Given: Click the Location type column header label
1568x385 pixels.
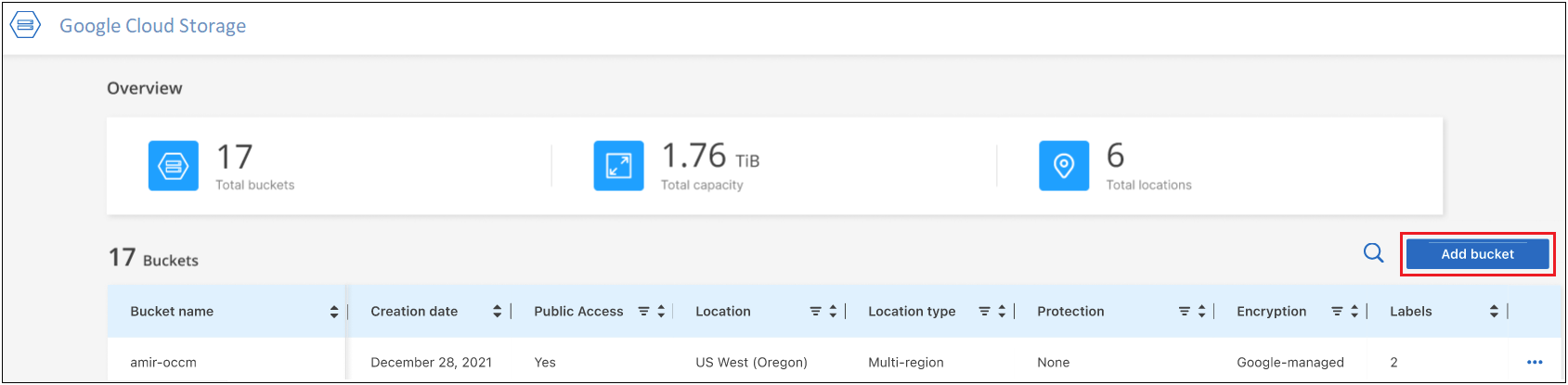Looking at the screenshot, I should [x=912, y=312].
